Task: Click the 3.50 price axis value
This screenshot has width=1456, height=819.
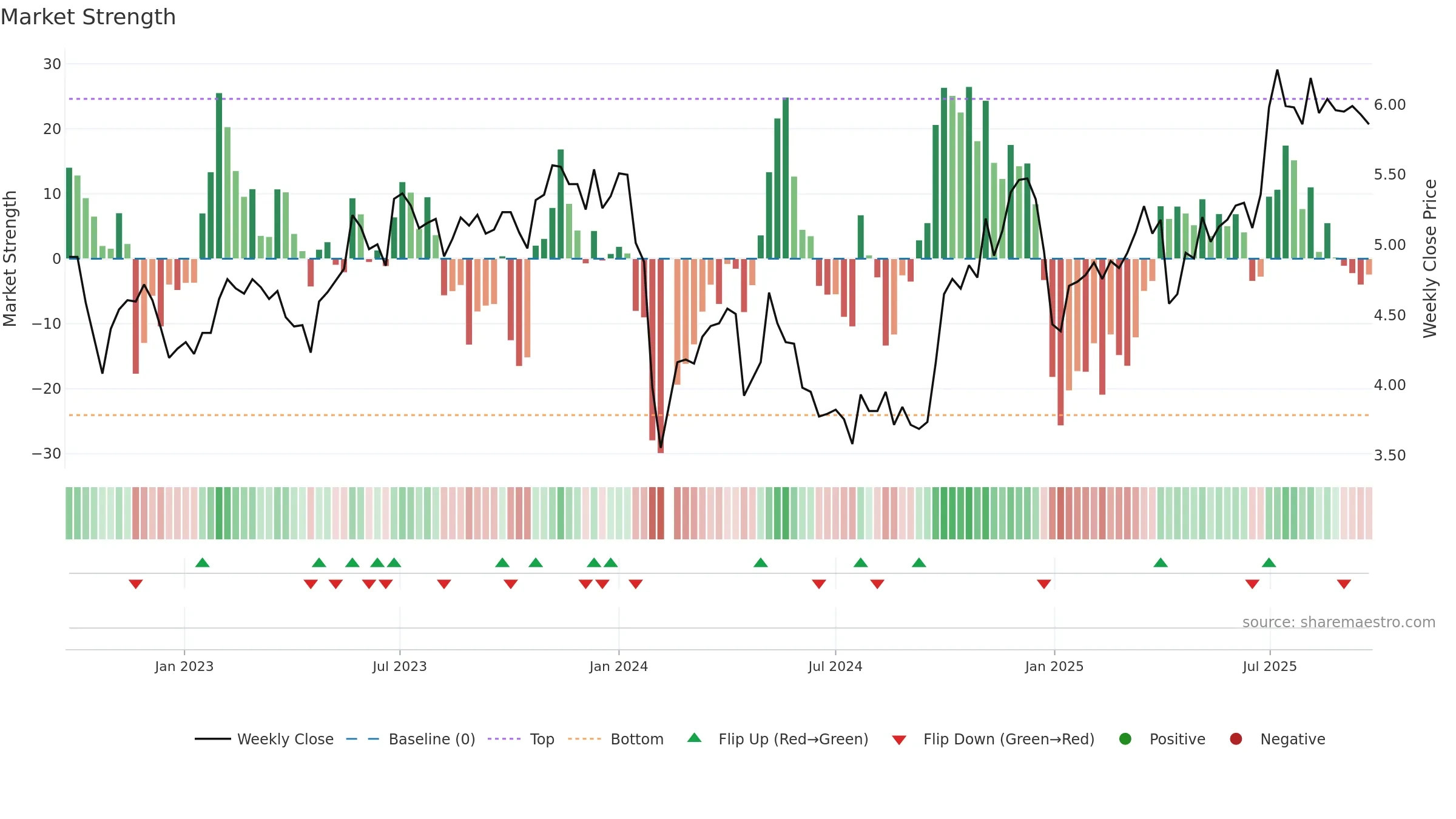Action: pyautogui.click(x=1390, y=456)
